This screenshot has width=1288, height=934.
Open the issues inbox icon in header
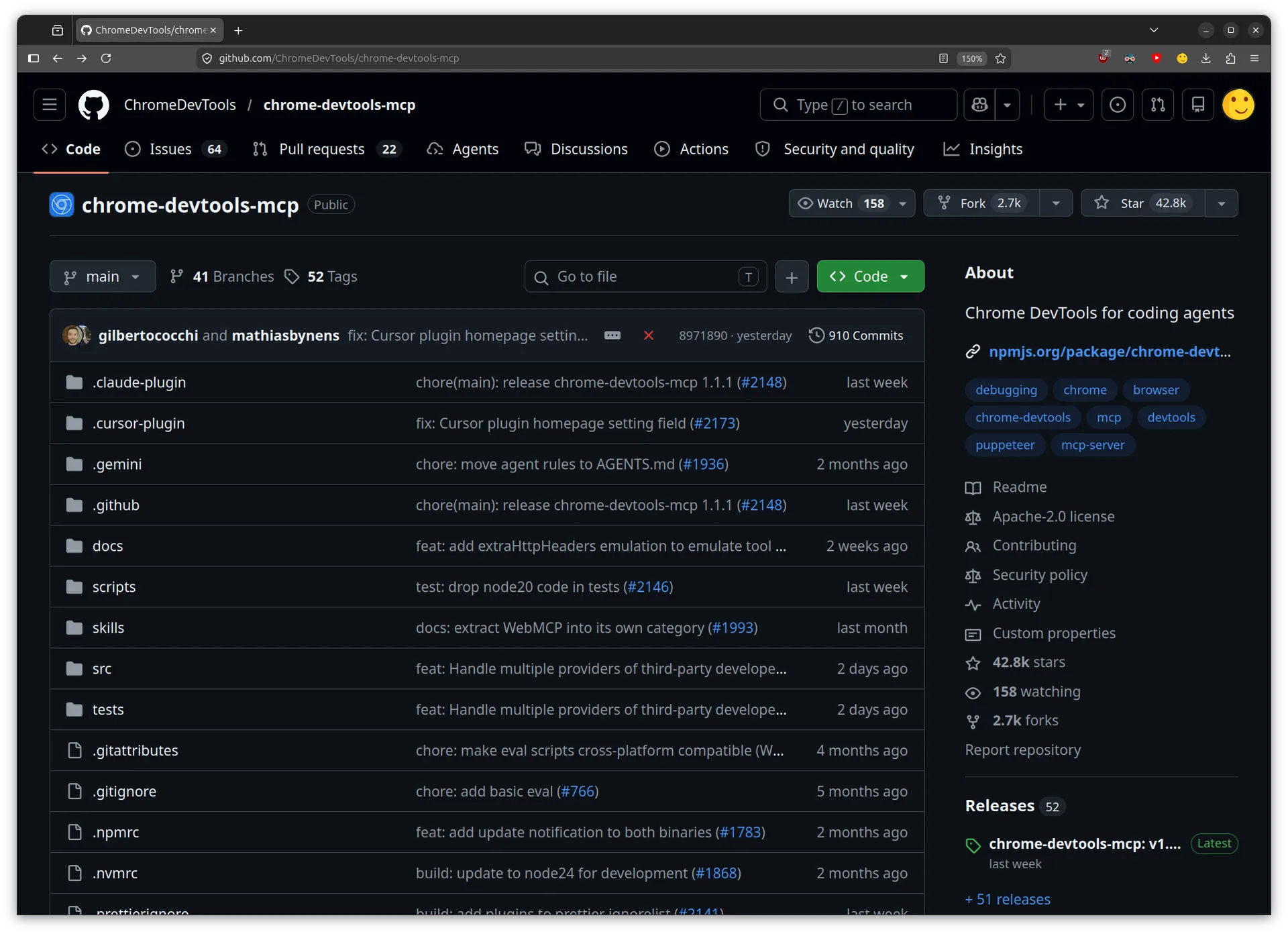coord(1118,105)
